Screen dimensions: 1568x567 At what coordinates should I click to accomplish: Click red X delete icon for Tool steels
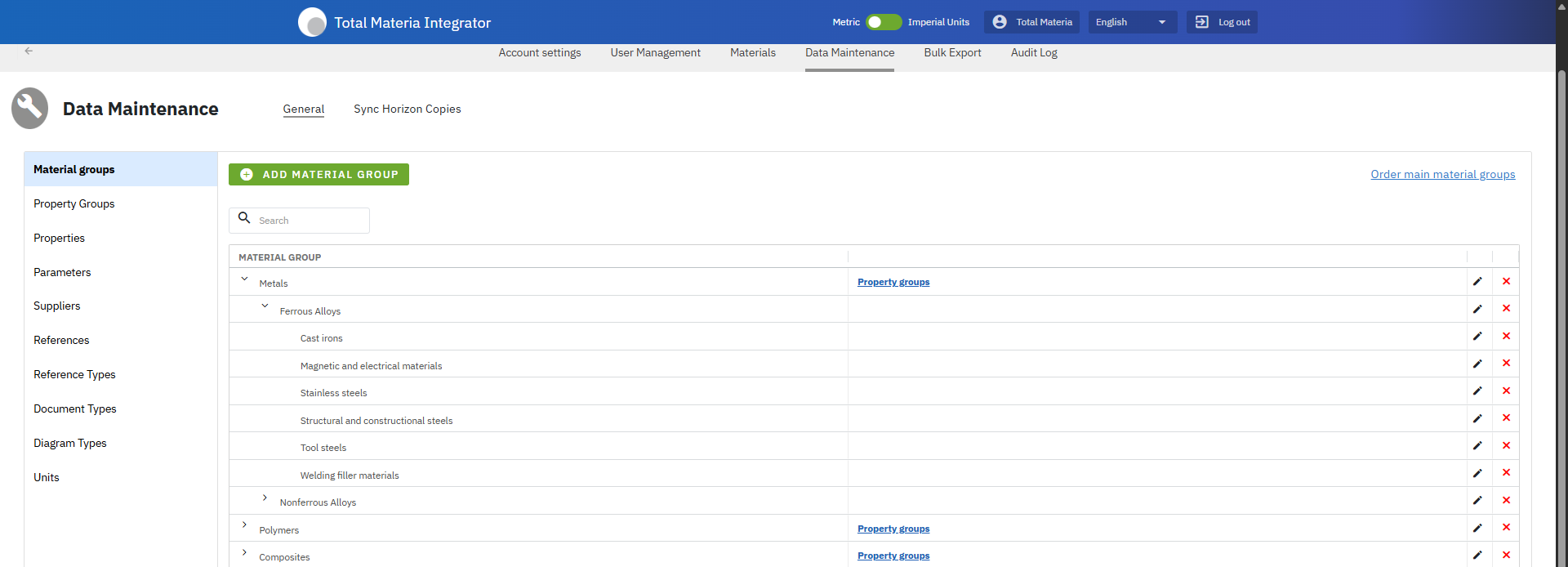click(1506, 446)
